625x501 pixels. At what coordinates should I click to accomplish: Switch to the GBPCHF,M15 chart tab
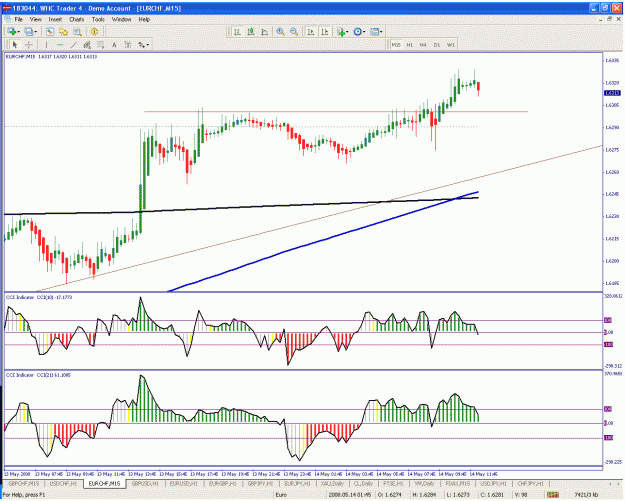(x=24, y=483)
